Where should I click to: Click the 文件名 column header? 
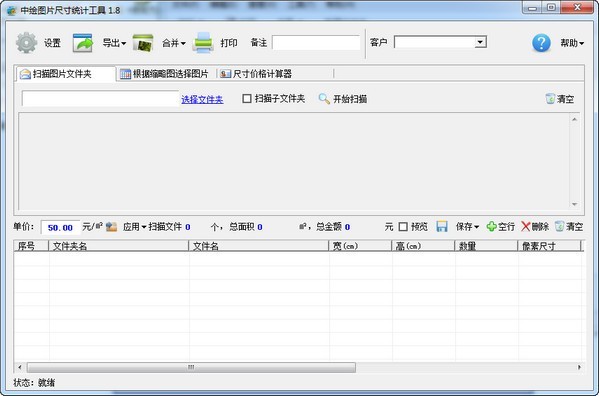[259, 246]
